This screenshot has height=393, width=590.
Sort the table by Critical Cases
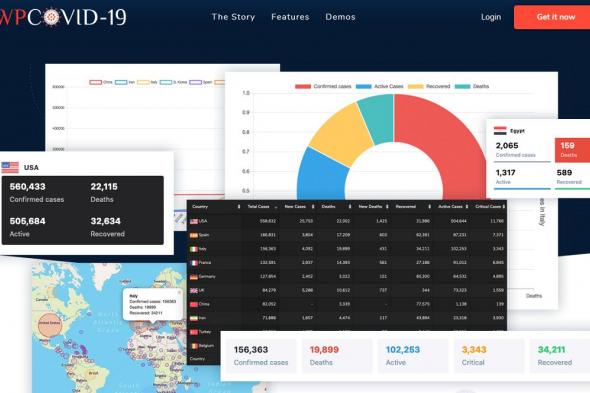click(x=490, y=206)
